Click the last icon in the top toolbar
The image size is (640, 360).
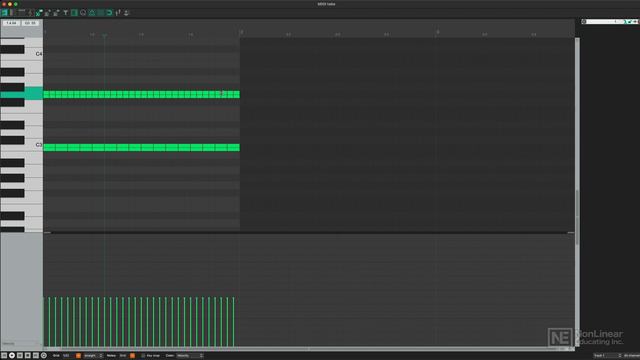click(127, 13)
